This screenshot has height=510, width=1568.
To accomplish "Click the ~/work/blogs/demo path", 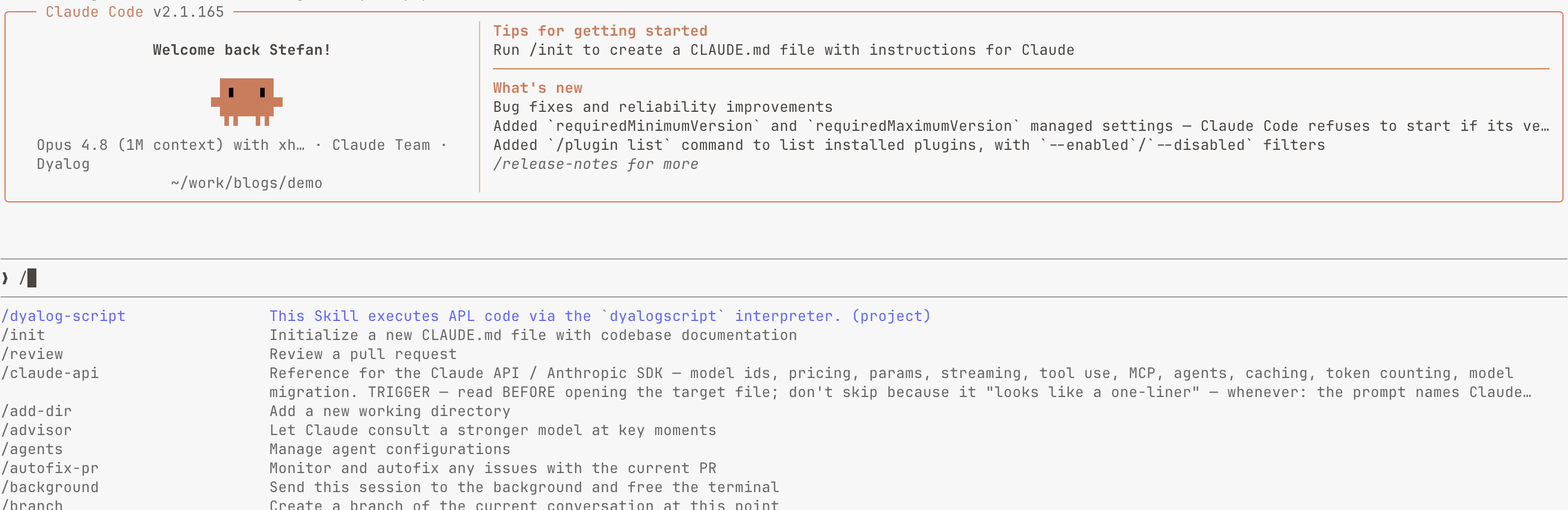I will (x=247, y=183).
